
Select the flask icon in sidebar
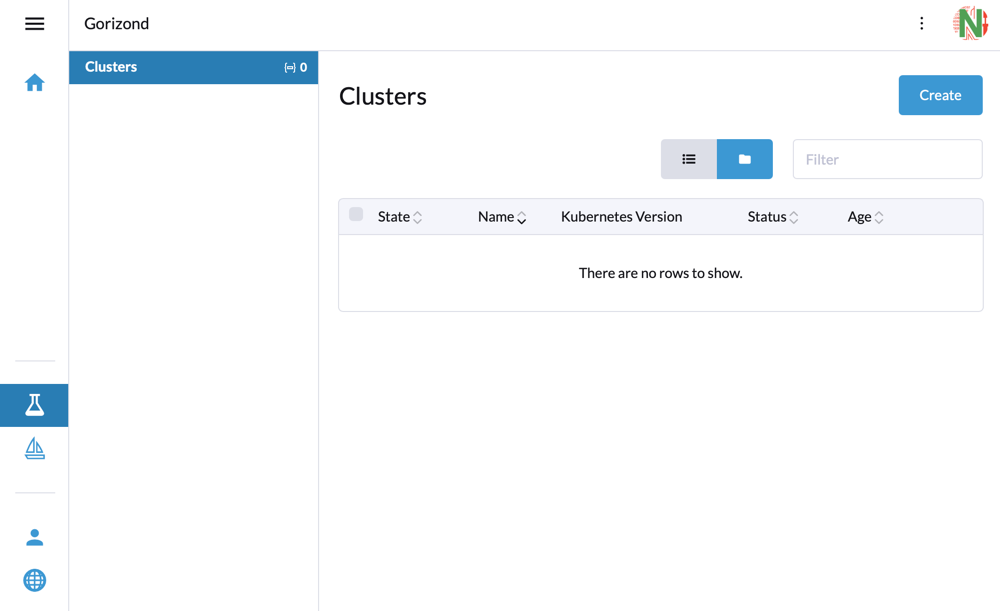click(x=34, y=405)
